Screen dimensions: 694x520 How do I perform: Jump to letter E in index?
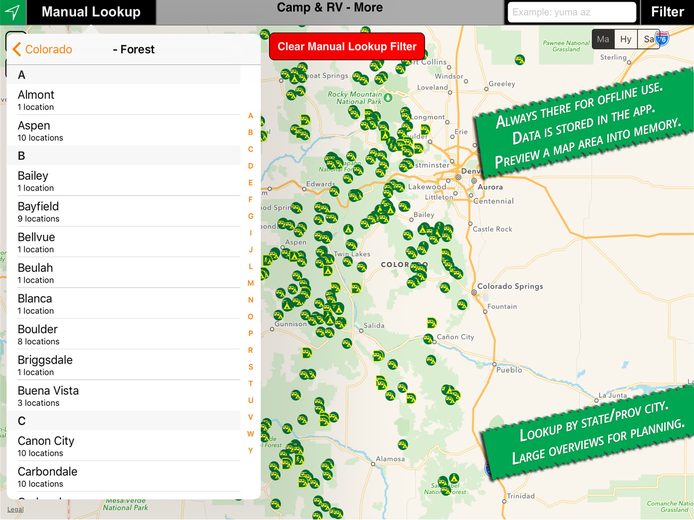tap(251, 183)
